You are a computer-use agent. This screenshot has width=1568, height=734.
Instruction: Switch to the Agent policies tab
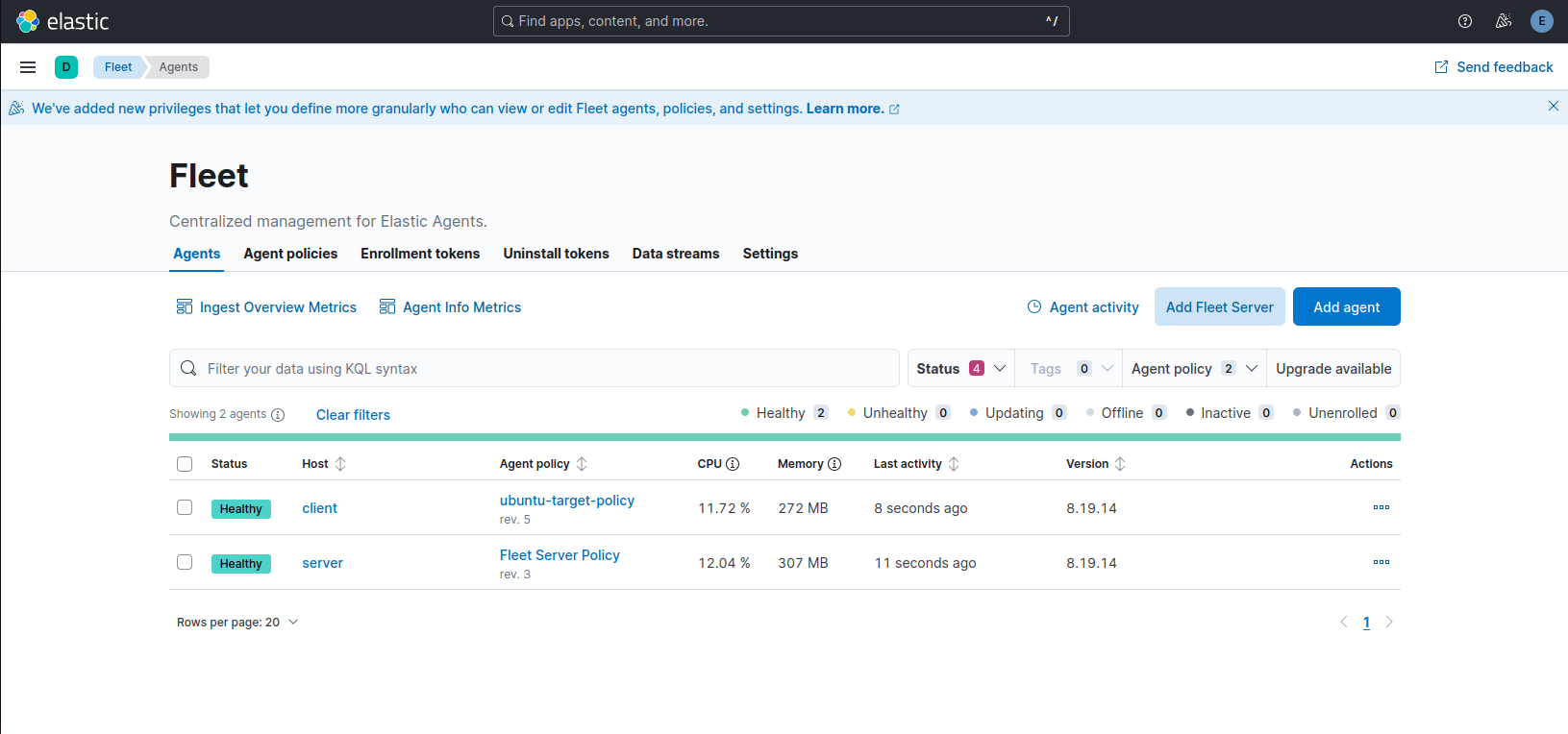[290, 254]
